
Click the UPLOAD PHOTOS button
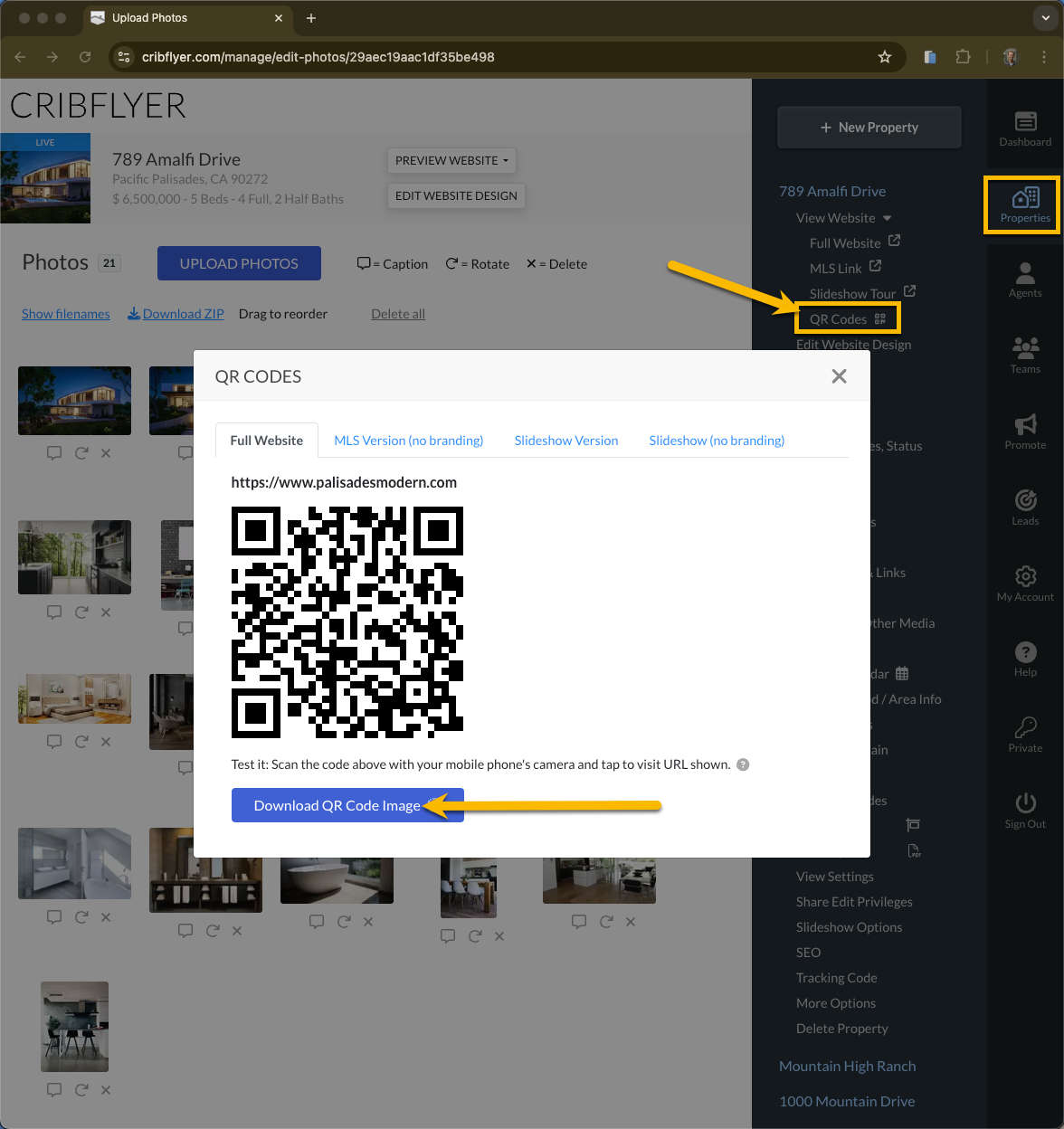pyautogui.click(x=239, y=263)
